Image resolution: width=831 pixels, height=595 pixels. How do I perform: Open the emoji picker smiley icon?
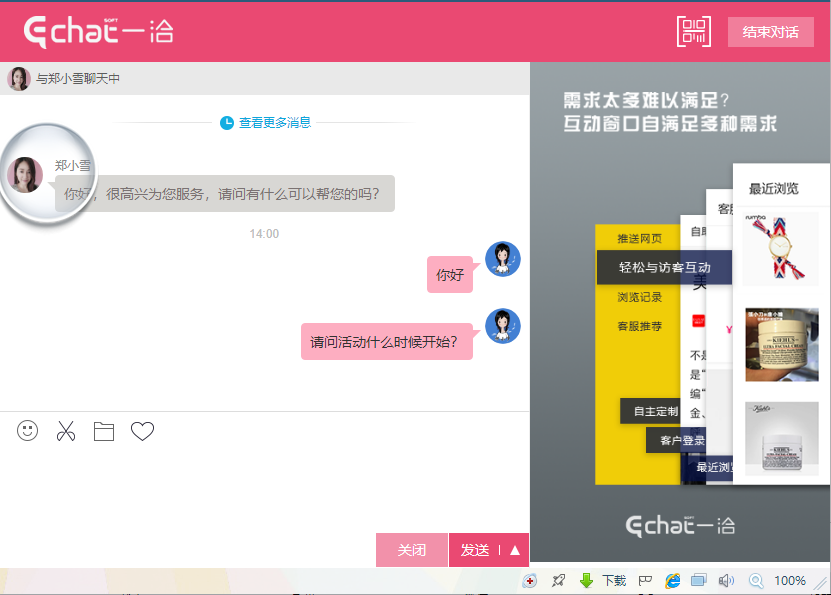(28, 431)
